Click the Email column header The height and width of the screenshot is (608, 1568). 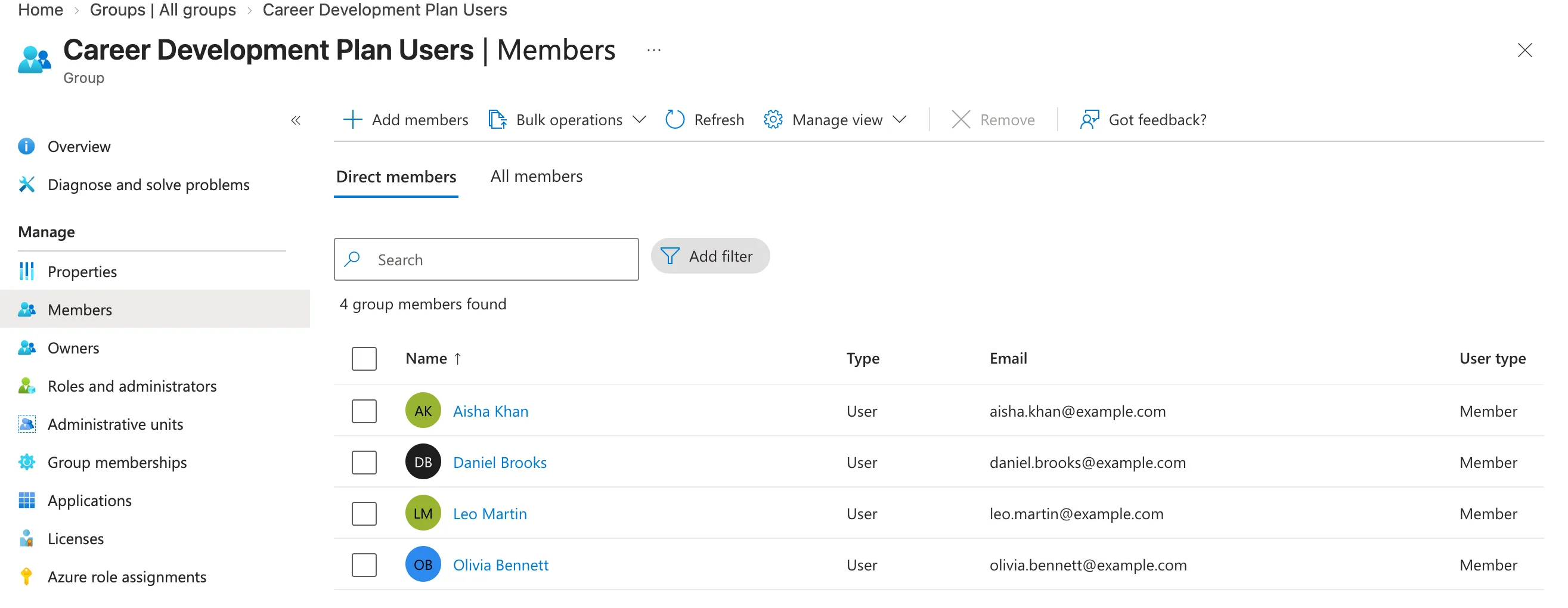pyautogui.click(x=1008, y=358)
